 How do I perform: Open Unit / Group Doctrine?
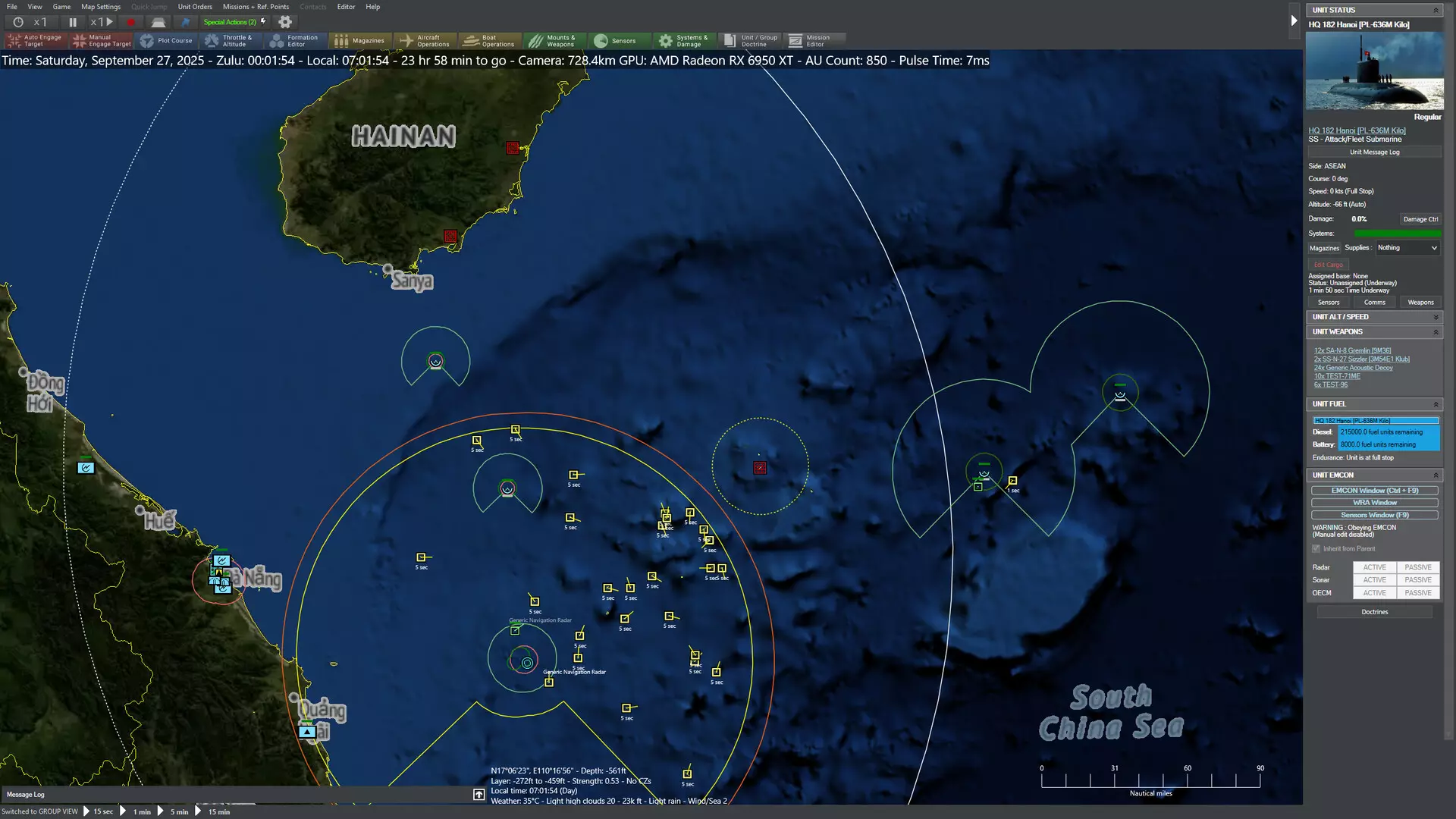click(749, 41)
